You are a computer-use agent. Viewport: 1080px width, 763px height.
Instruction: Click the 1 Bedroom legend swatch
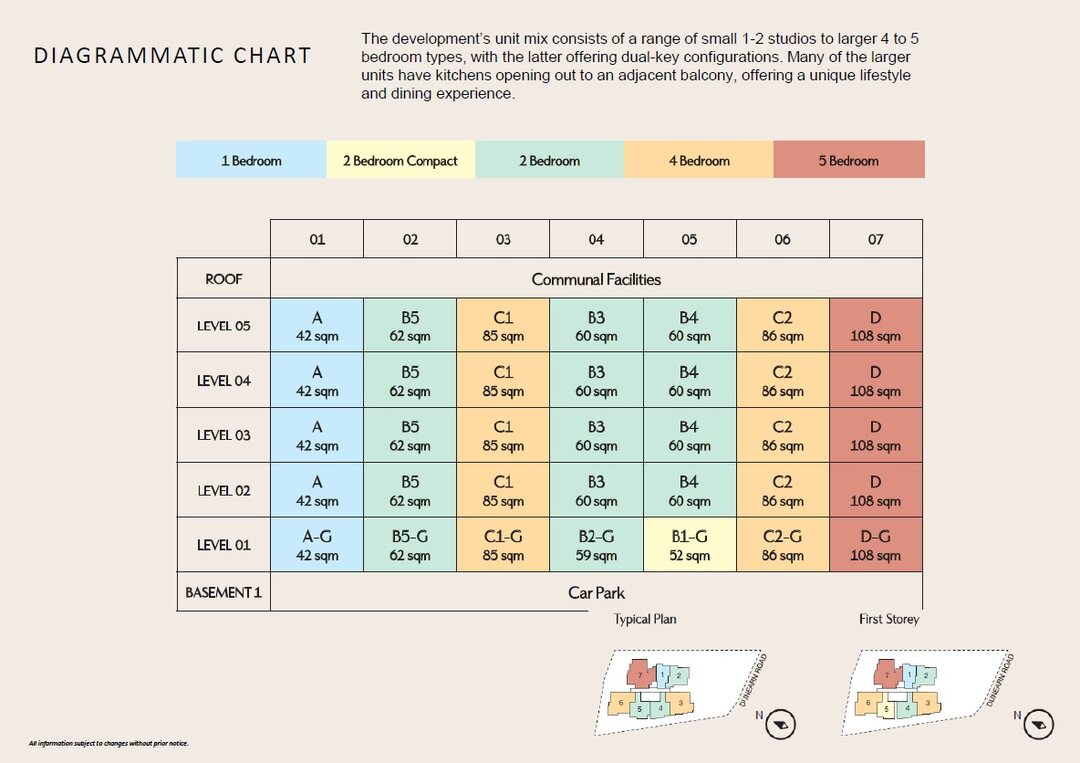click(251, 160)
